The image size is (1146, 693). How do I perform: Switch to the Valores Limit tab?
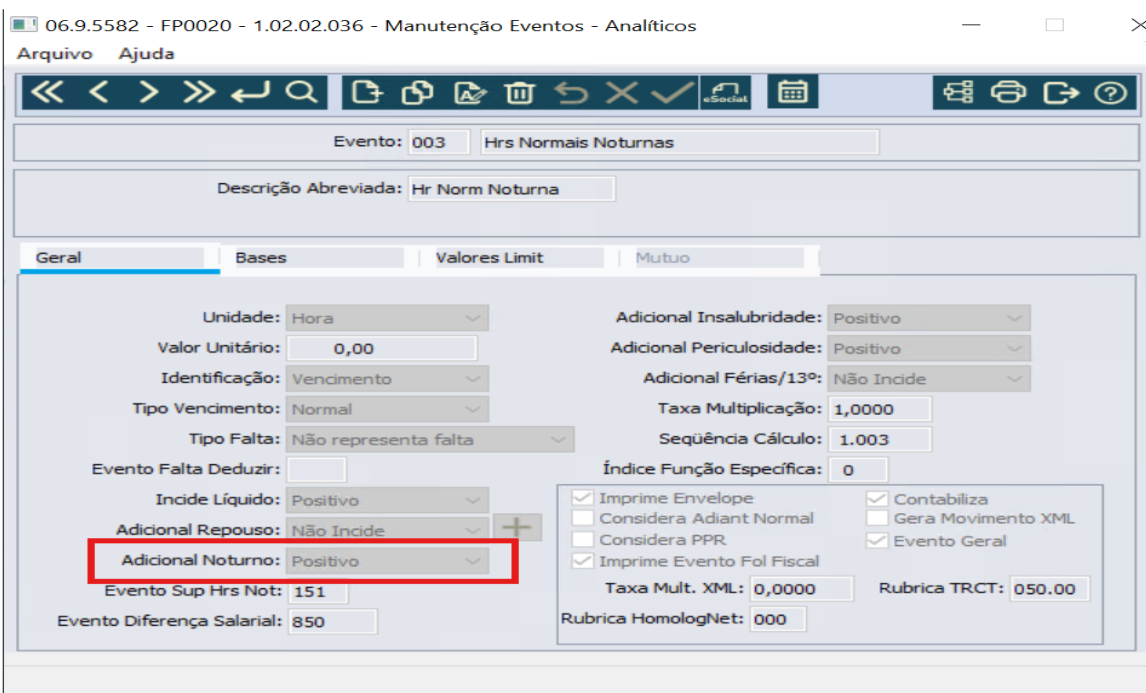pyautogui.click(x=519, y=257)
